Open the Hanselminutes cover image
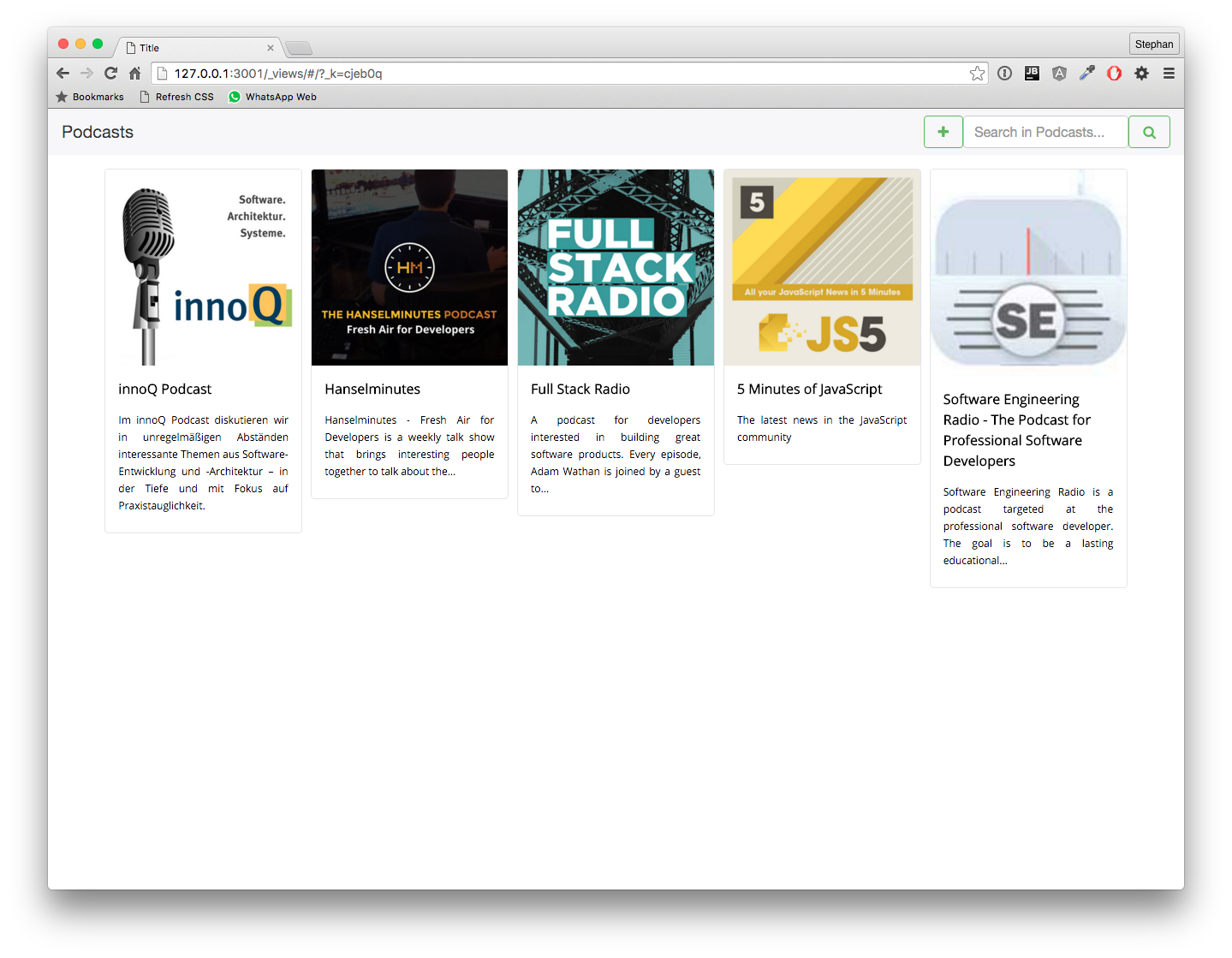 [409, 267]
